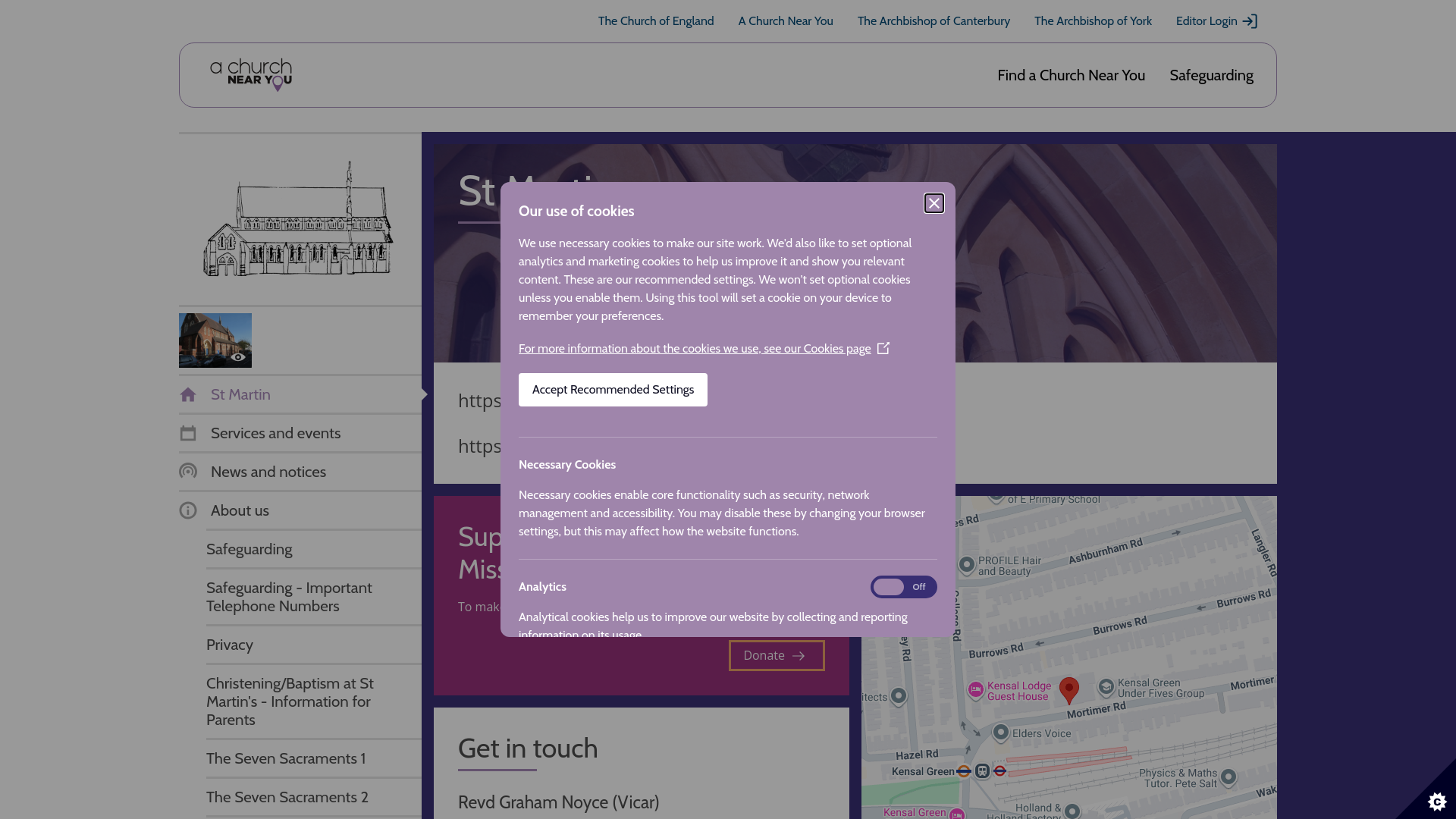Click the eye icon on church photo
The image size is (1456, 819).
[x=238, y=357]
